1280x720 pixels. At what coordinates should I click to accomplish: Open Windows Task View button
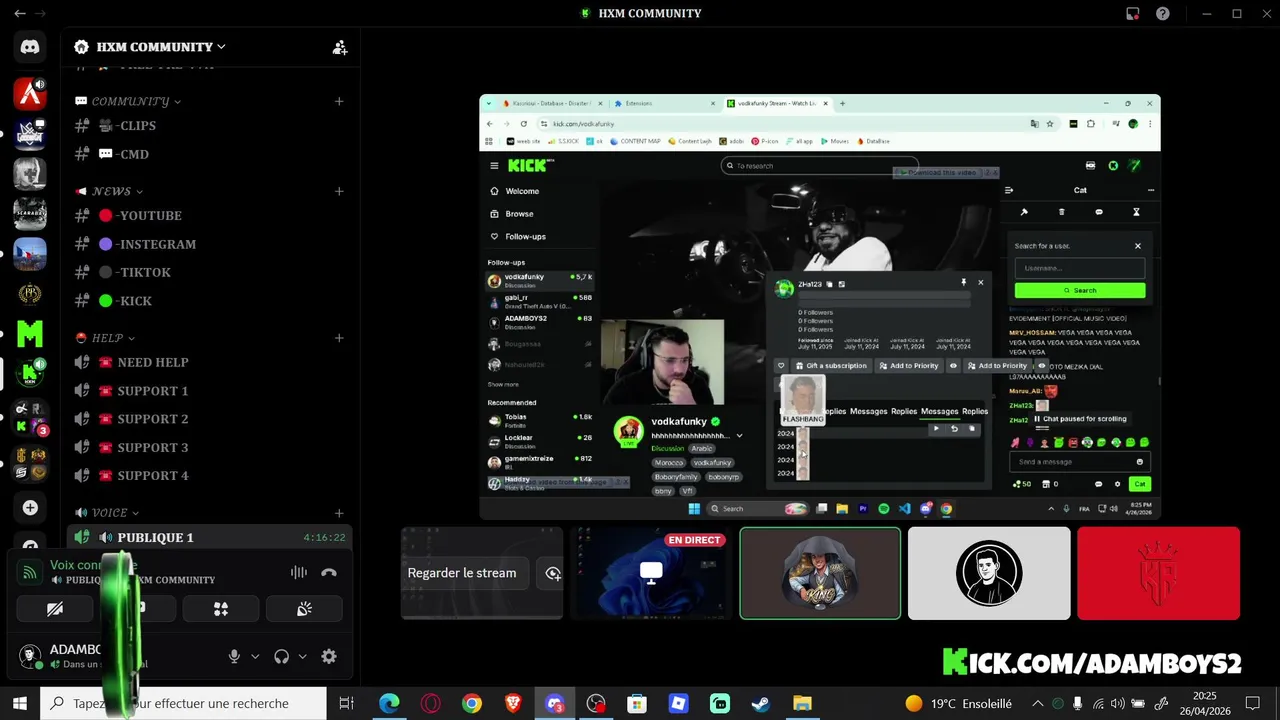click(346, 704)
